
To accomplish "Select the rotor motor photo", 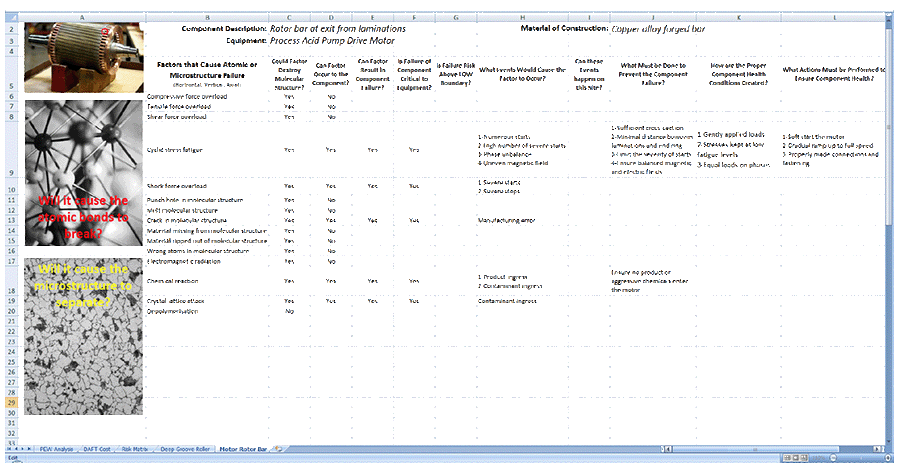I will [x=84, y=57].
